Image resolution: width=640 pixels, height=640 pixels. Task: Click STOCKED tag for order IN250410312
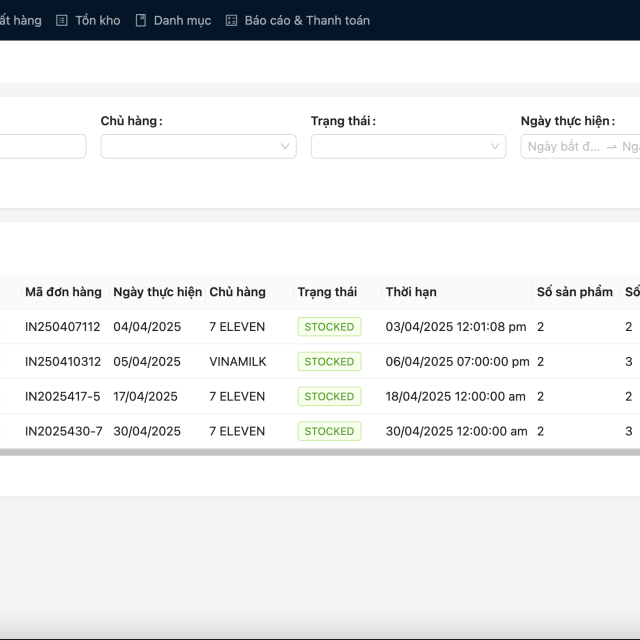pyautogui.click(x=329, y=361)
